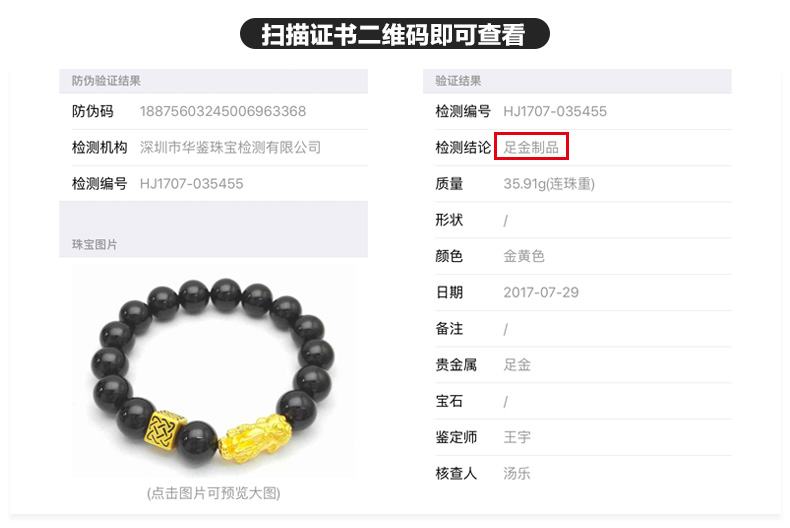Click the square gold bead on bracelet
Screen dimensions: 790x528
[x=165, y=428]
